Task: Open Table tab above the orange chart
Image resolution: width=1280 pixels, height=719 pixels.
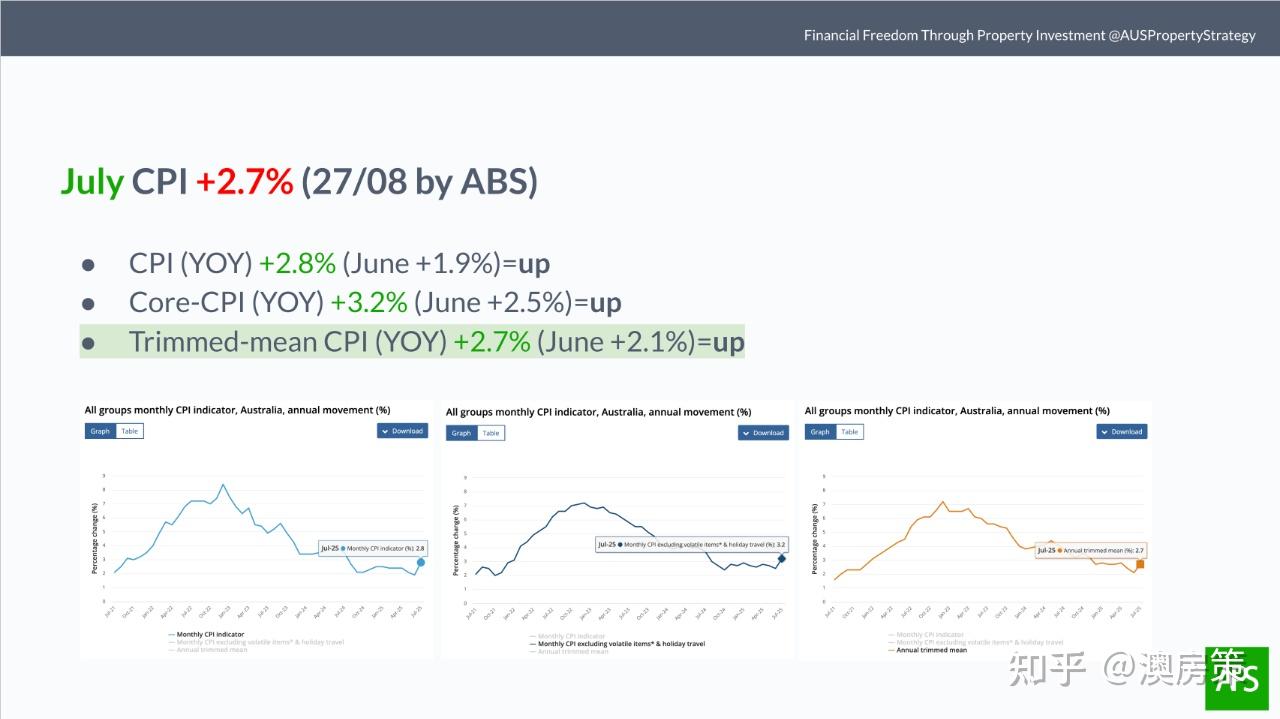Action: click(x=849, y=432)
